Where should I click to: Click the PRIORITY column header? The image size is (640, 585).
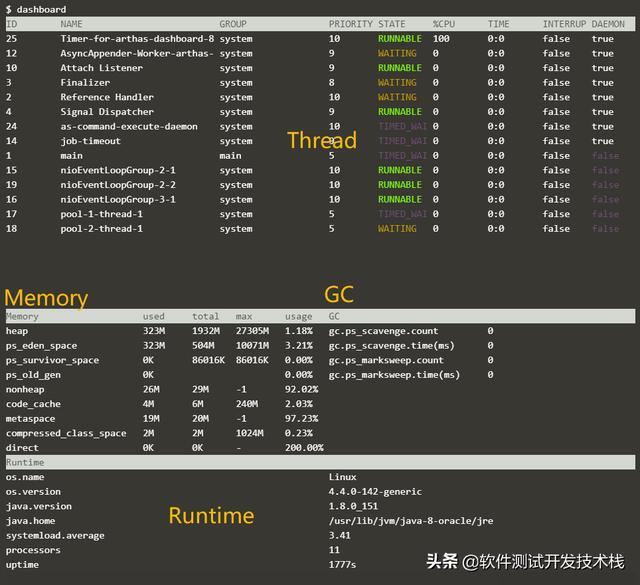[351, 24]
